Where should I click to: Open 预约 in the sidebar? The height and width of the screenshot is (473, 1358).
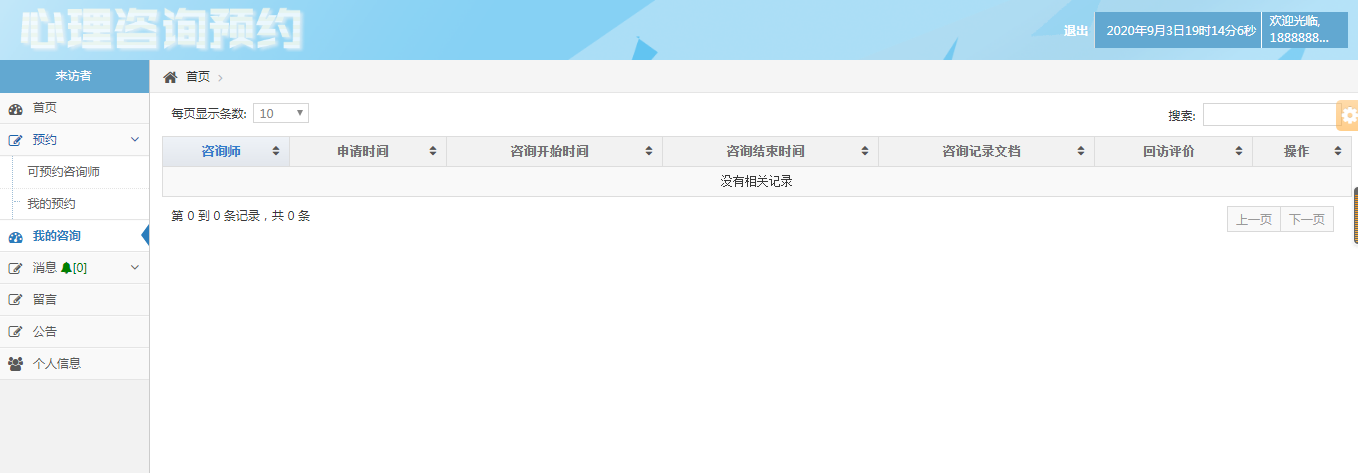tap(75, 140)
